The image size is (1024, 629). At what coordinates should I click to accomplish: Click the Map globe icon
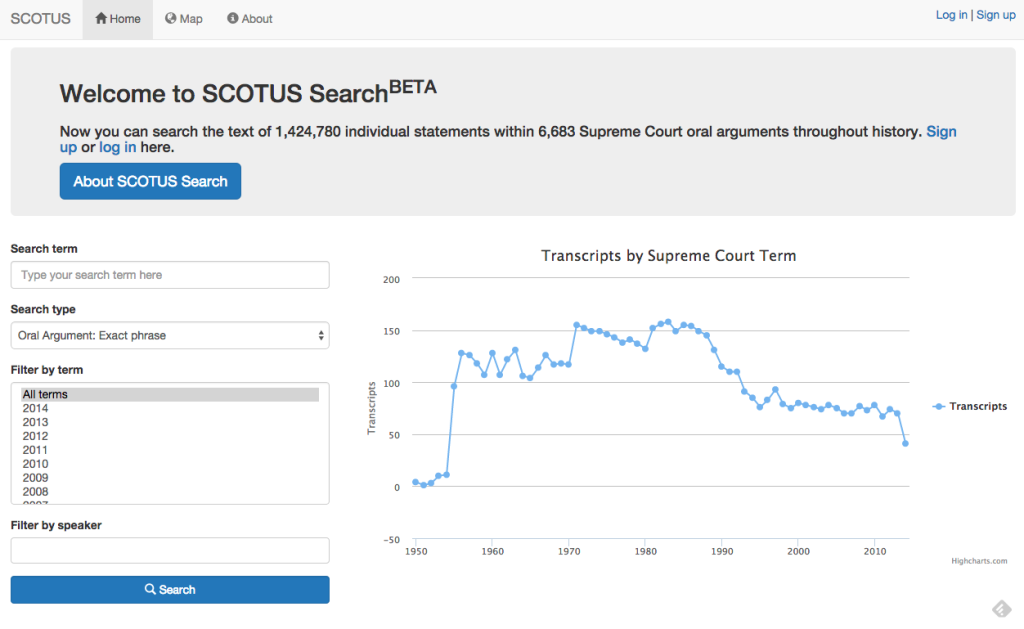(x=170, y=18)
